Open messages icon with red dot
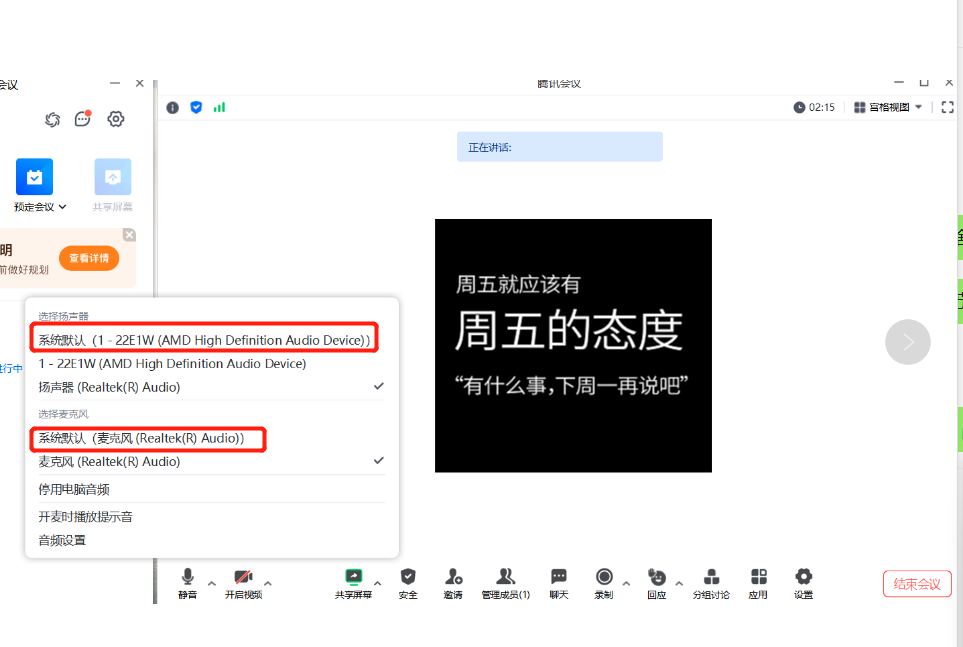Image resolution: width=963 pixels, height=647 pixels. pos(83,119)
